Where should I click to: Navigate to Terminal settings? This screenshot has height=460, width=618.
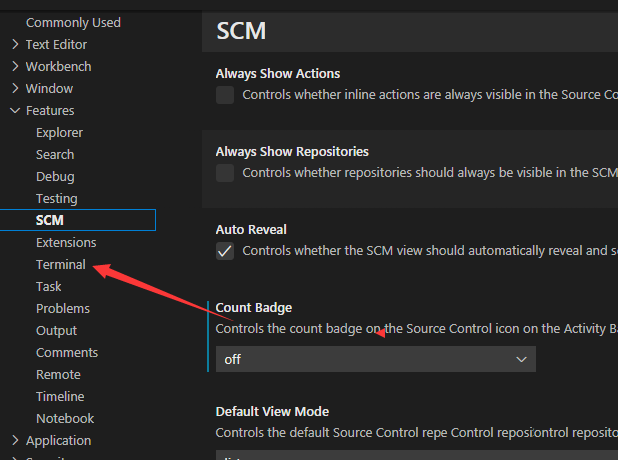tap(61, 264)
